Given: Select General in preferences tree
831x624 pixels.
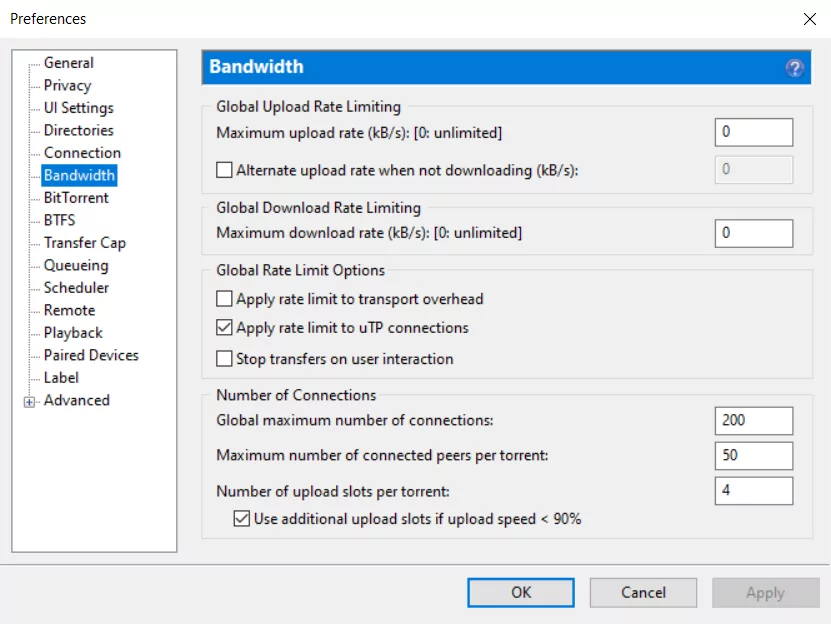Looking at the screenshot, I should 69,63.
